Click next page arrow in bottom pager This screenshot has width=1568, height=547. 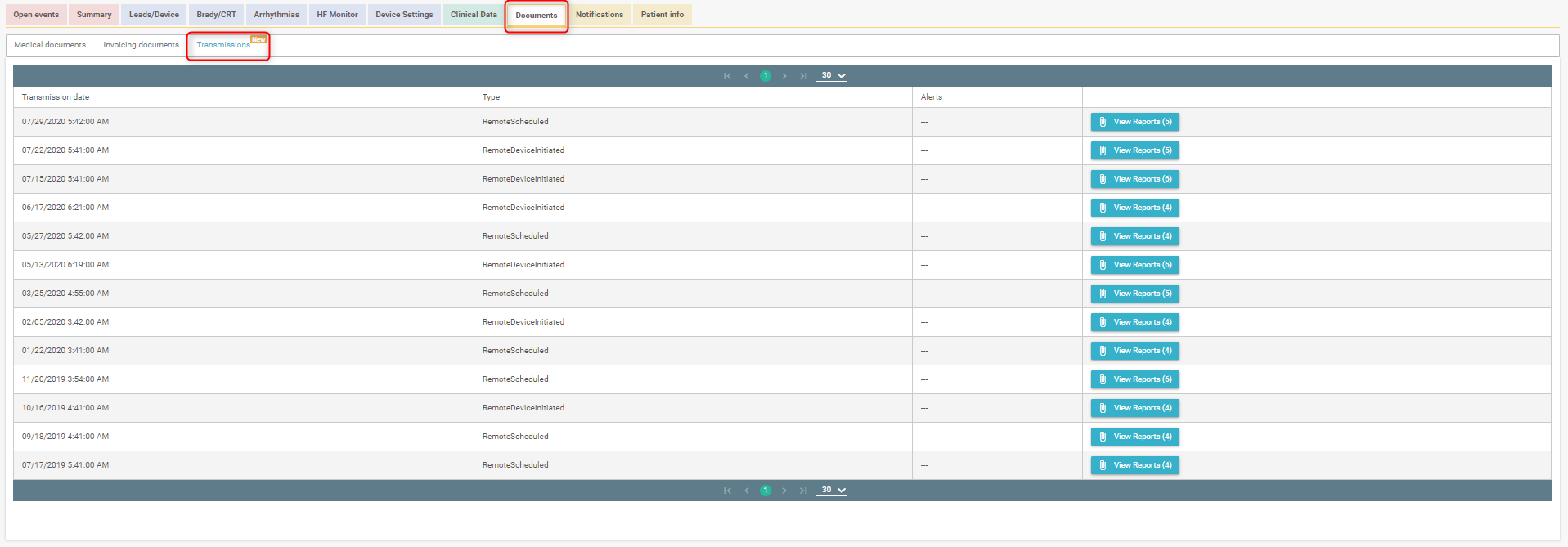point(784,491)
